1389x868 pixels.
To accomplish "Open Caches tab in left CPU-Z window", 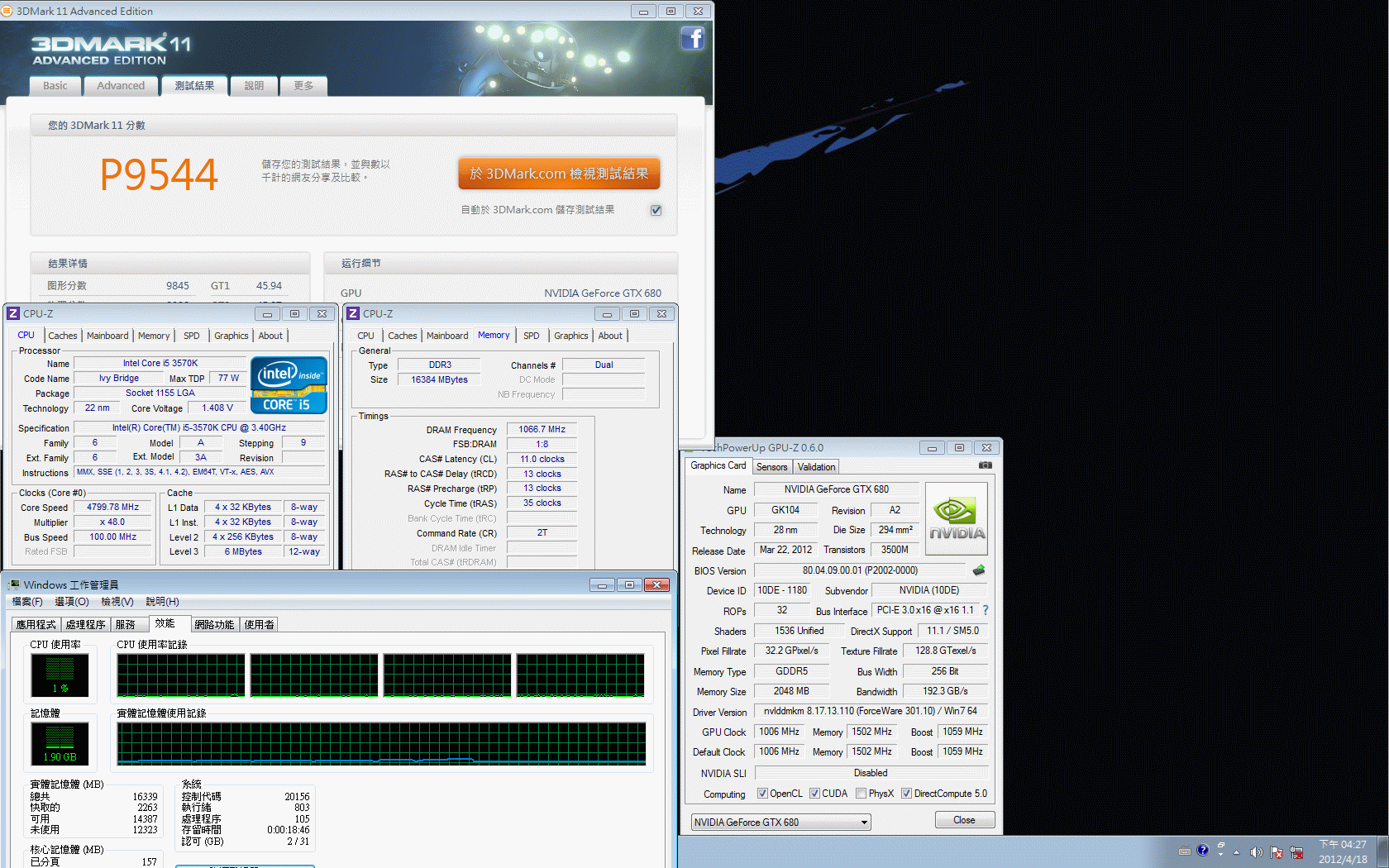I will point(63,336).
